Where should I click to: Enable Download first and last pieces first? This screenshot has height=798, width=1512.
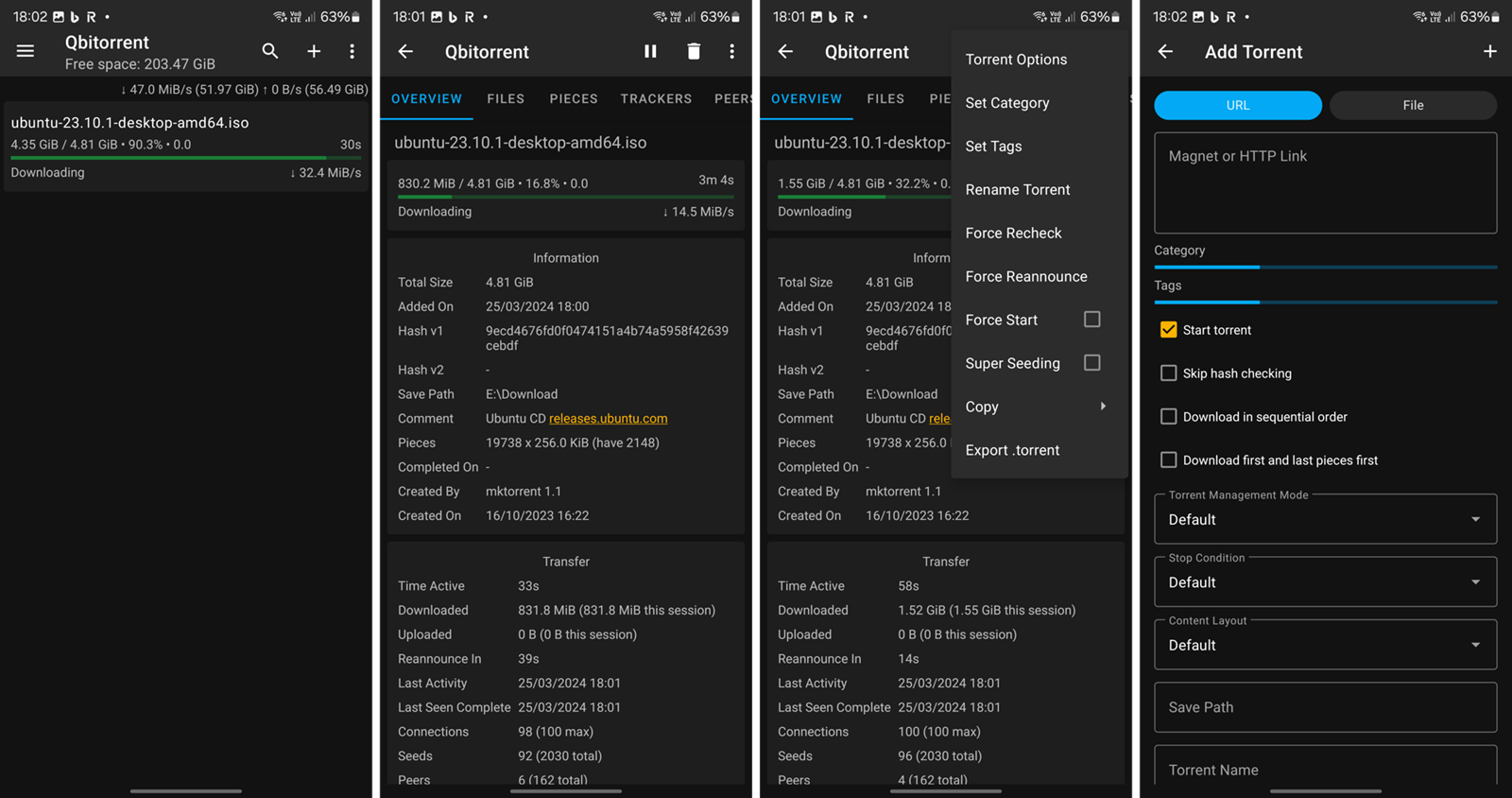coord(1169,460)
